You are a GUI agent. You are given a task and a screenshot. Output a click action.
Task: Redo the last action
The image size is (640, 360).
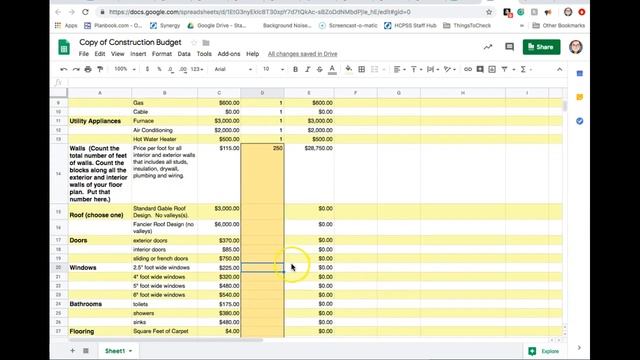click(76, 69)
